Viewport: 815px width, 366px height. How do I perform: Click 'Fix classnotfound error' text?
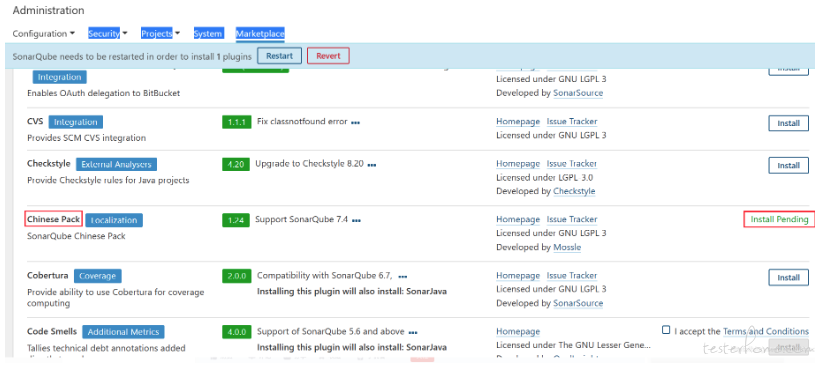(x=302, y=122)
